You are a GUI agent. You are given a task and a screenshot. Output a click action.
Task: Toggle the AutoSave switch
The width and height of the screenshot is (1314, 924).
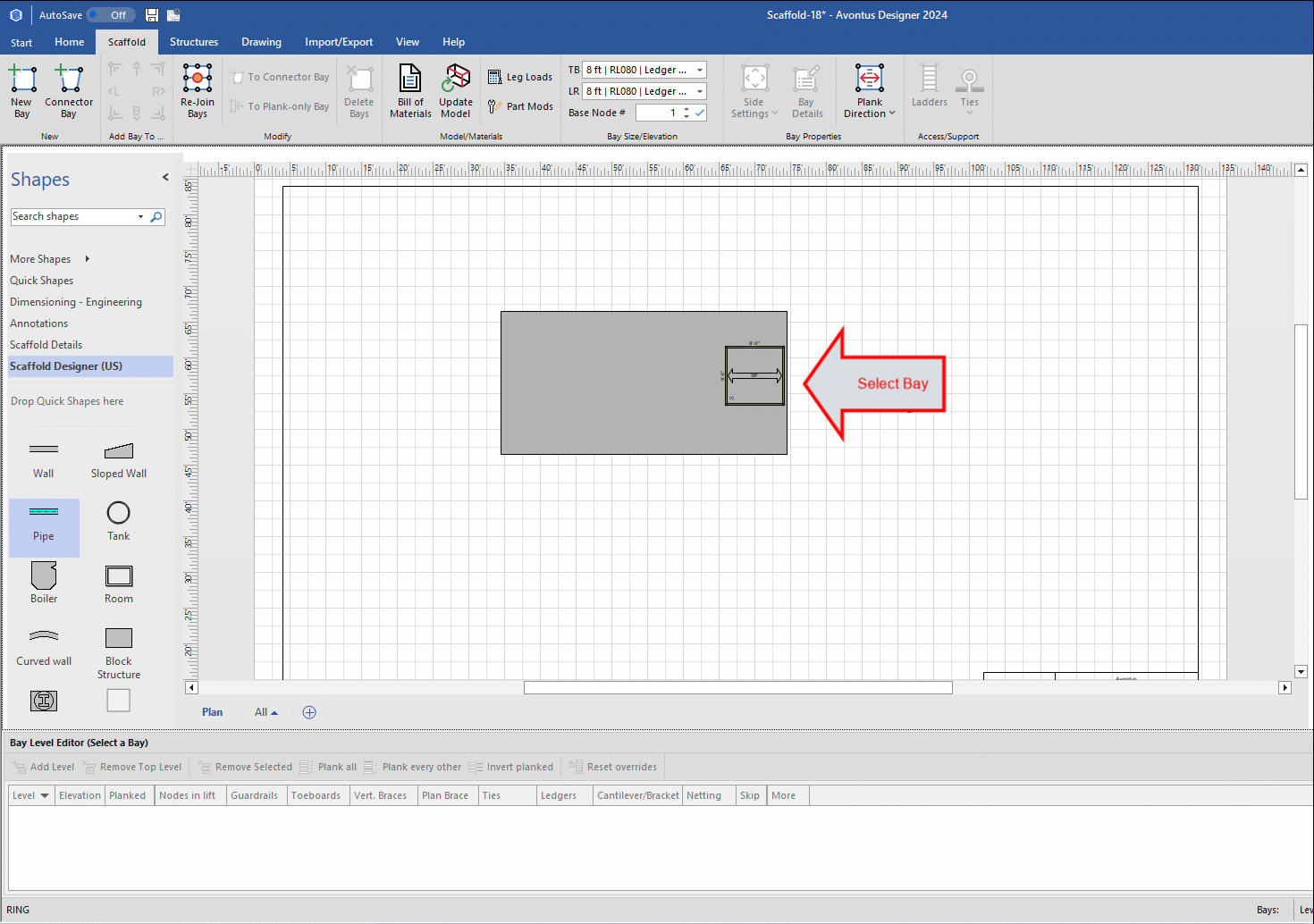point(112,15)
